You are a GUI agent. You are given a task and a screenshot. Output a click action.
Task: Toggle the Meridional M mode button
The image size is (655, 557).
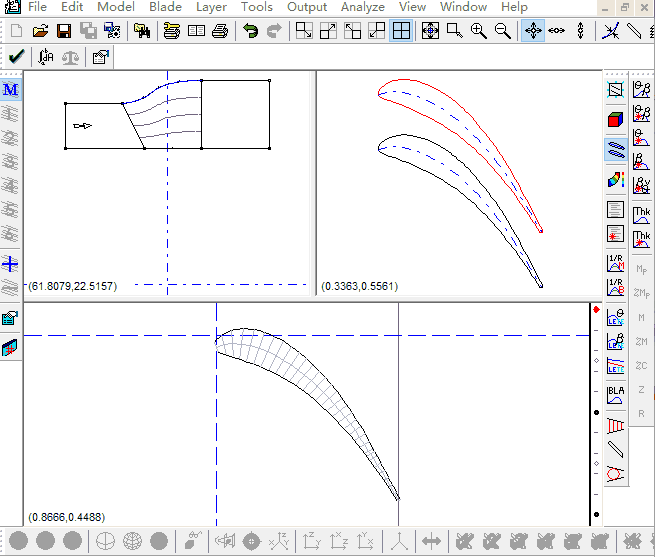click(x=11, y=90)
